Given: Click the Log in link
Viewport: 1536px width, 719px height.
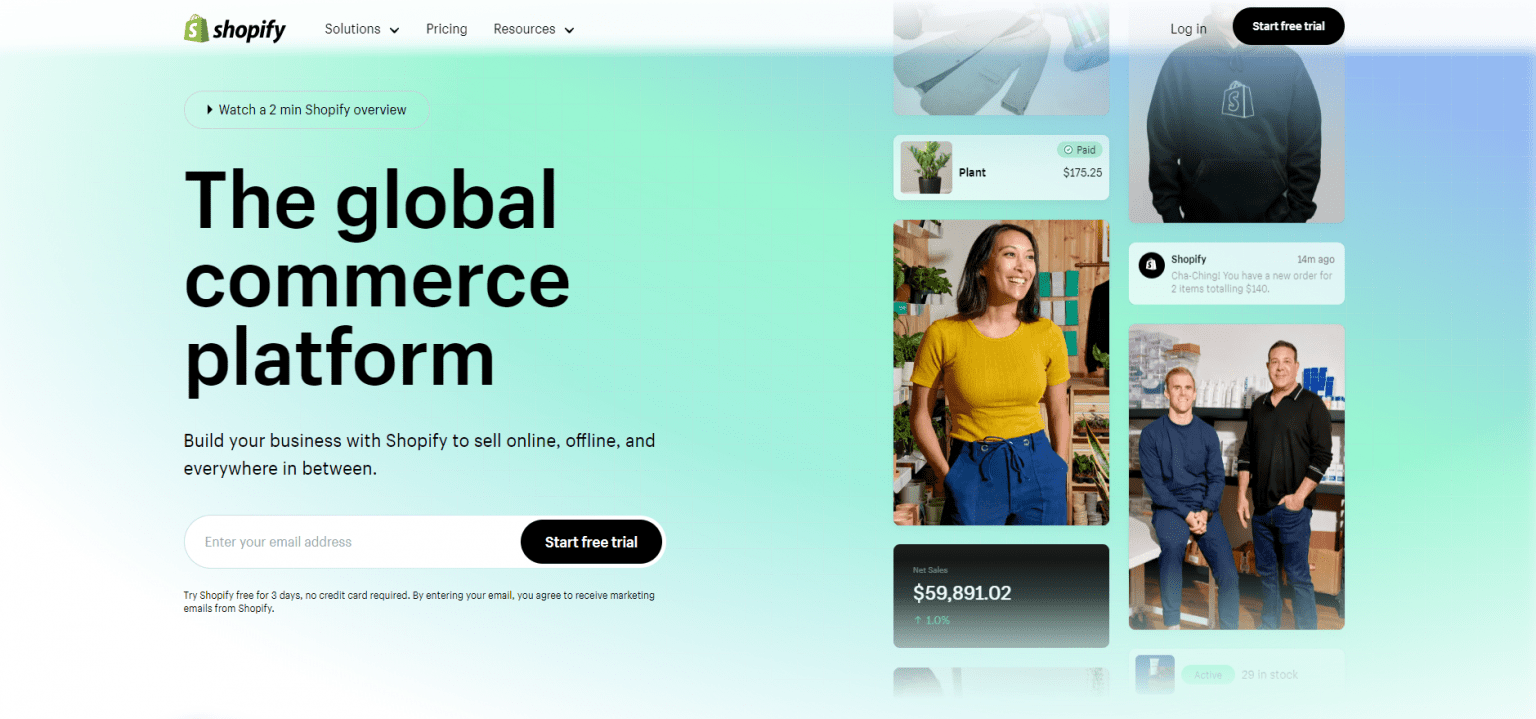Looking at the screenshot, I should (1188, 29).
